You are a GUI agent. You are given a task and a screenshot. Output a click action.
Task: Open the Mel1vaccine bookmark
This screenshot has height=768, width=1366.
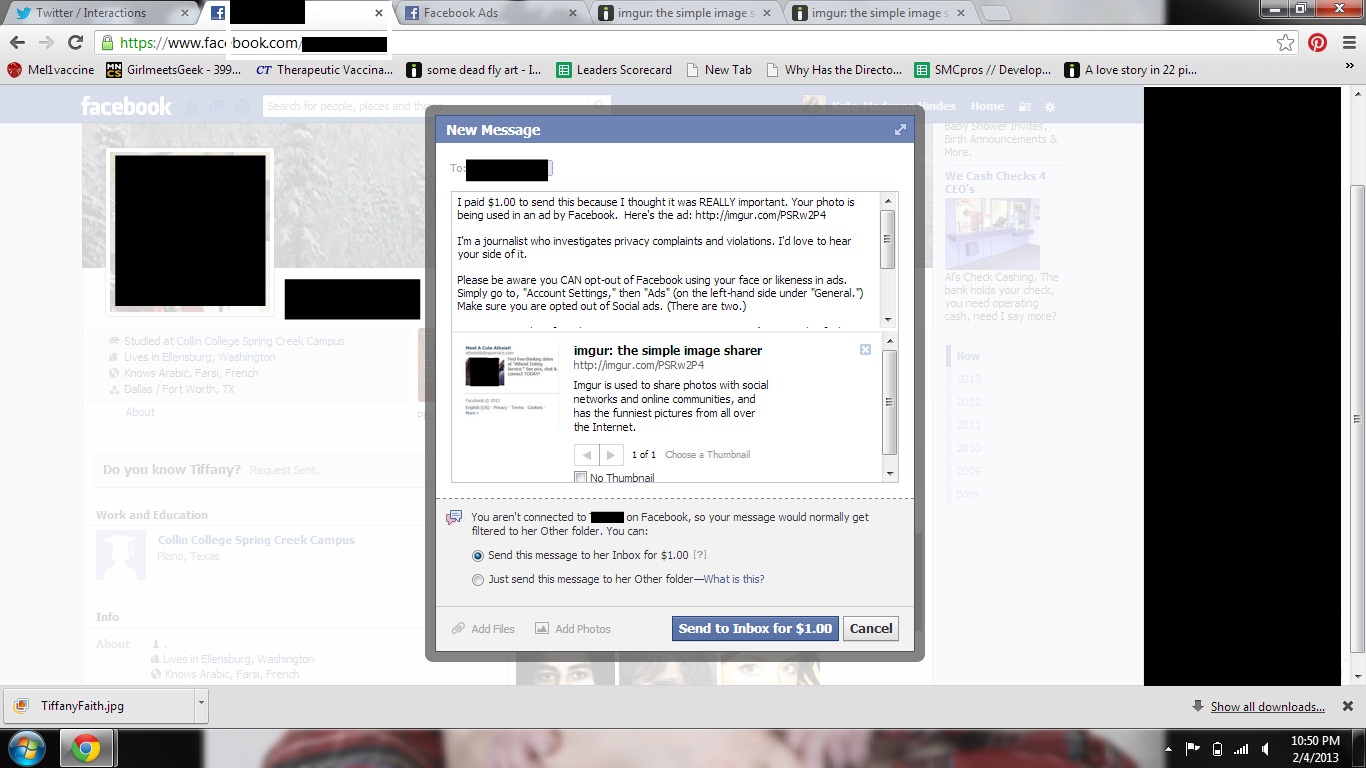(51, 70)
